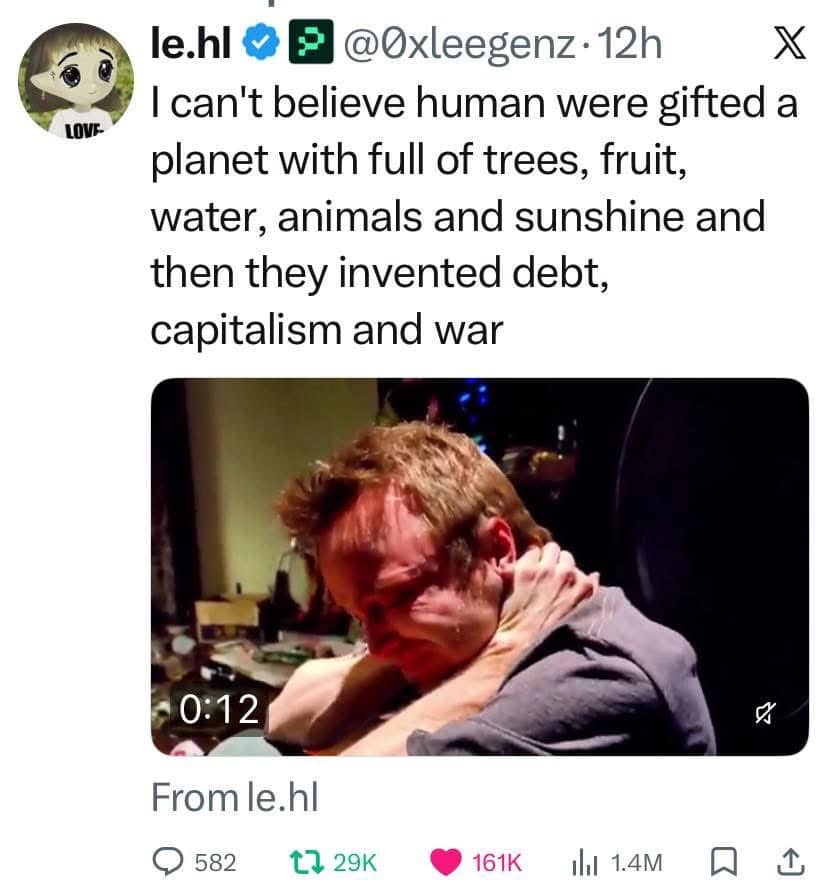The image size is (828, 894).
Task: Unmute the video with the speaker icon
Action: click(768, 711)
